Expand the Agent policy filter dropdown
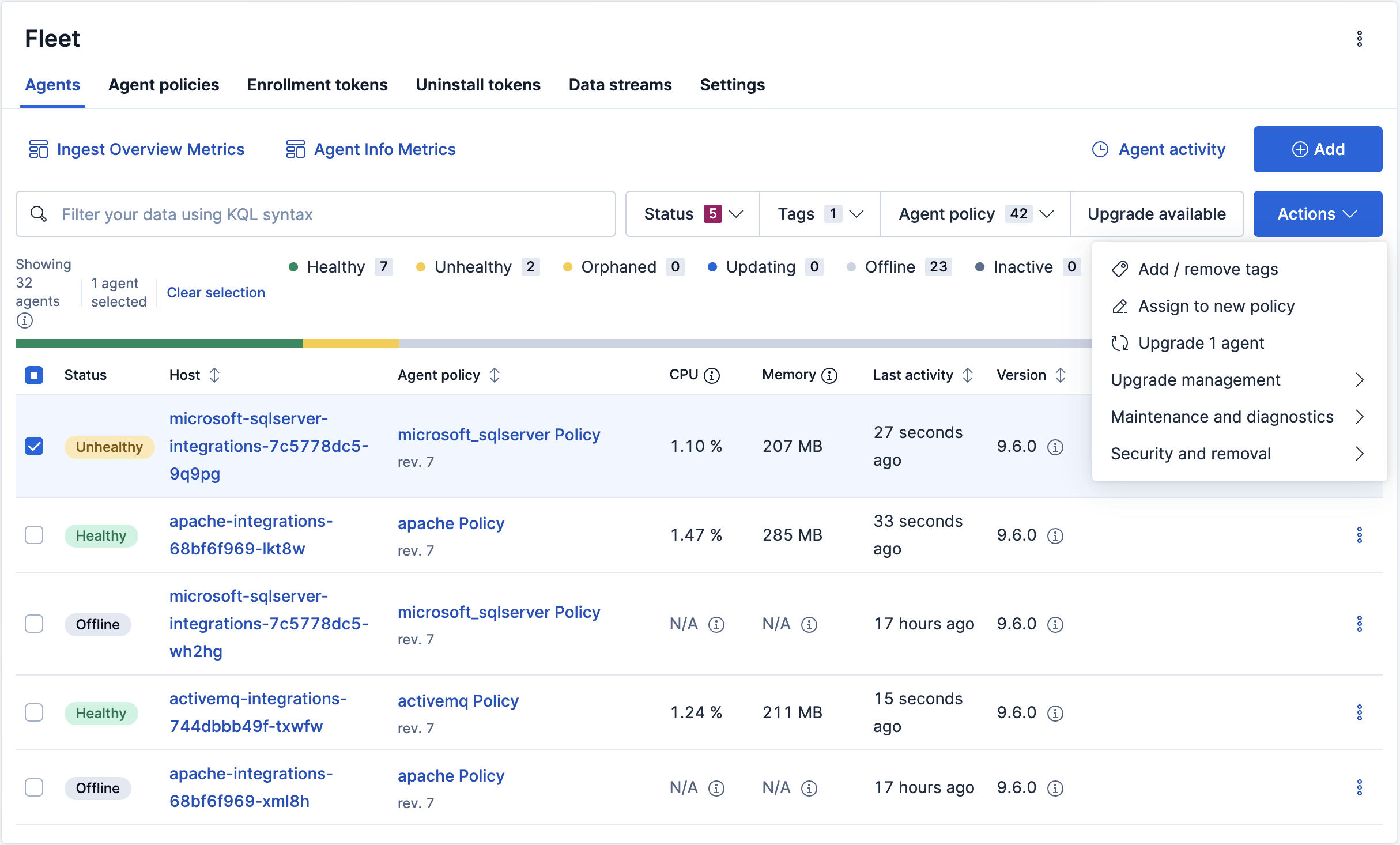 click(975, 214)
